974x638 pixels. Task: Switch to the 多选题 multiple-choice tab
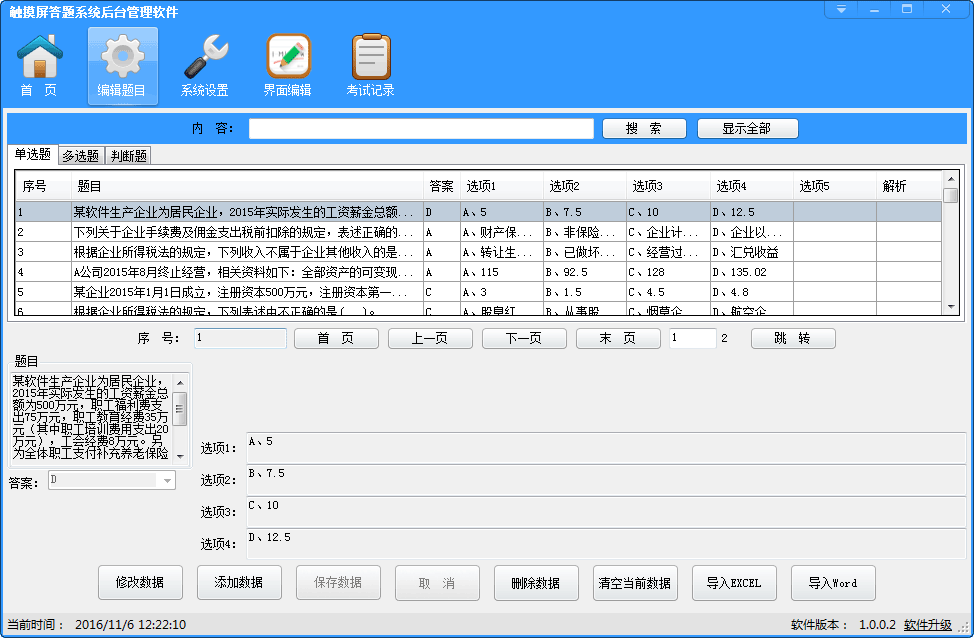(x=81, y=155)
